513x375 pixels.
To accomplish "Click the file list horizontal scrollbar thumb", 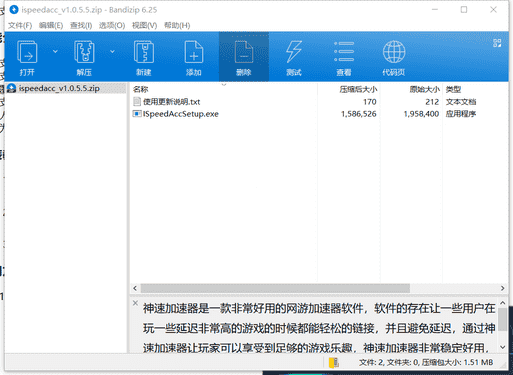I will 275,288.
